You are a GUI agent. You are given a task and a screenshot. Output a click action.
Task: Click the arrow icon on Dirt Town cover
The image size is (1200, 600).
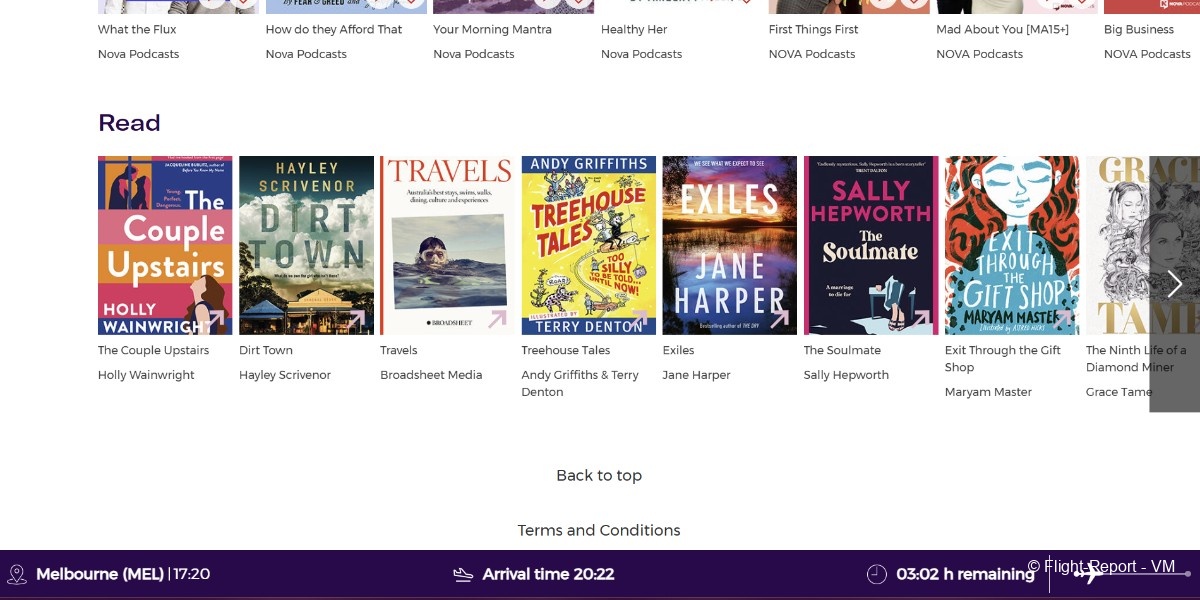click(356, 319)
